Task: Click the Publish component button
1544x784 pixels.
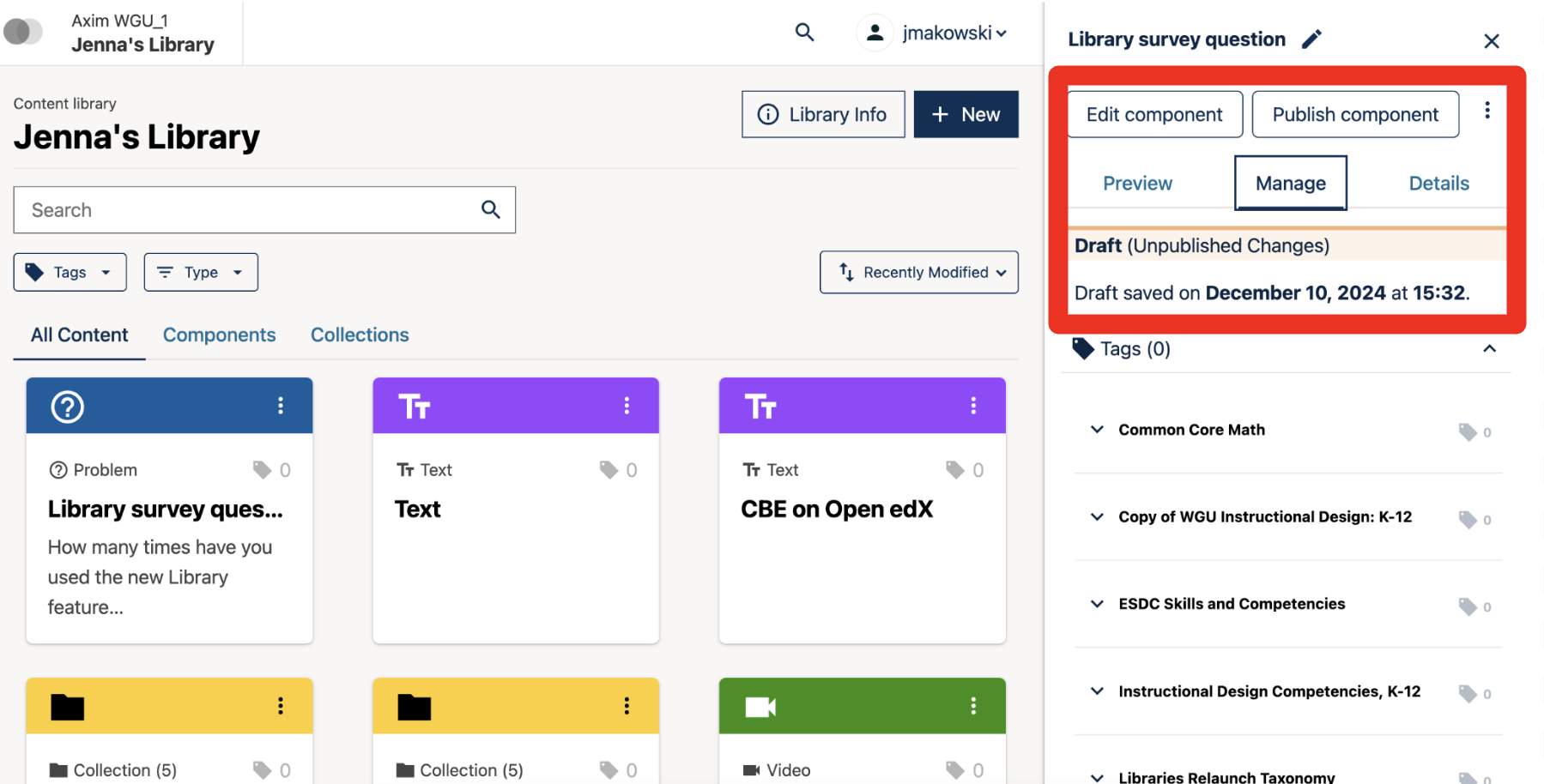Action: click(x=1355, y=114)
